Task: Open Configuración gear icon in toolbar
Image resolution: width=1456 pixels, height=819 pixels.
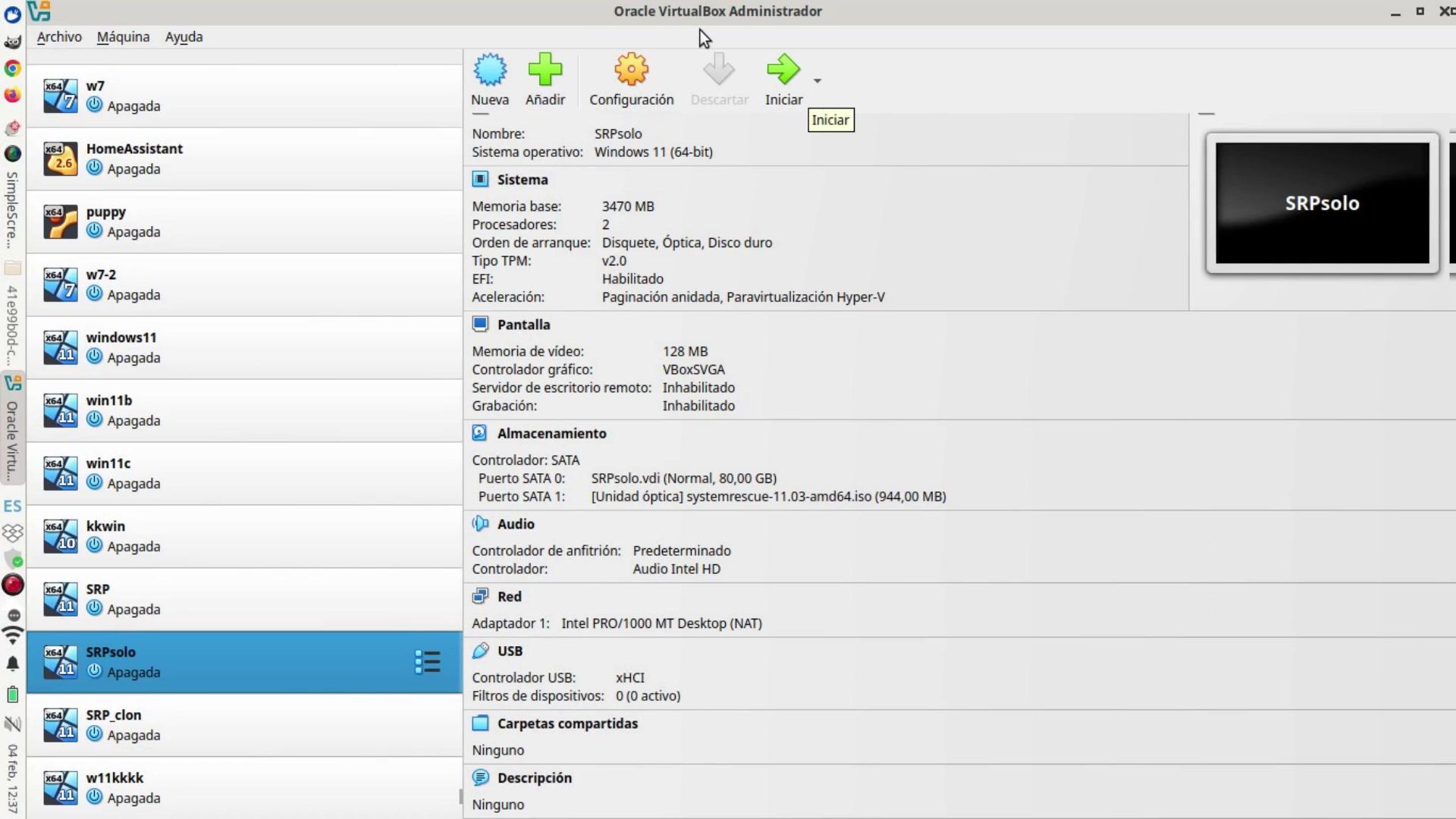Action: tap(631, 70)
